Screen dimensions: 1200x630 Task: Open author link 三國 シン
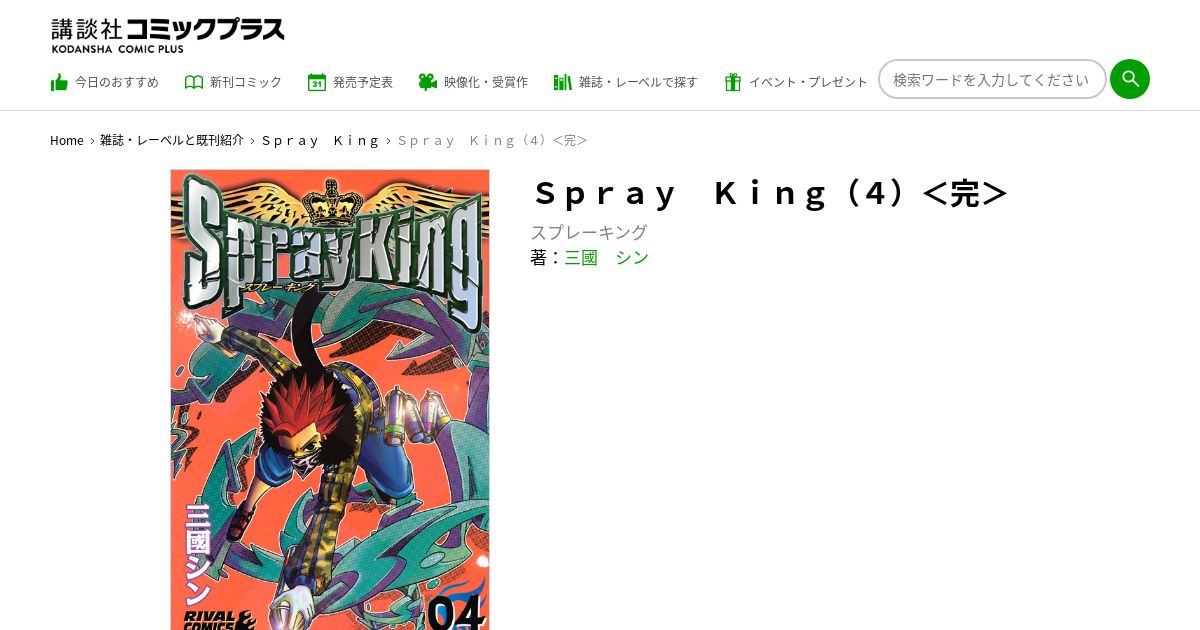point(606,258)
